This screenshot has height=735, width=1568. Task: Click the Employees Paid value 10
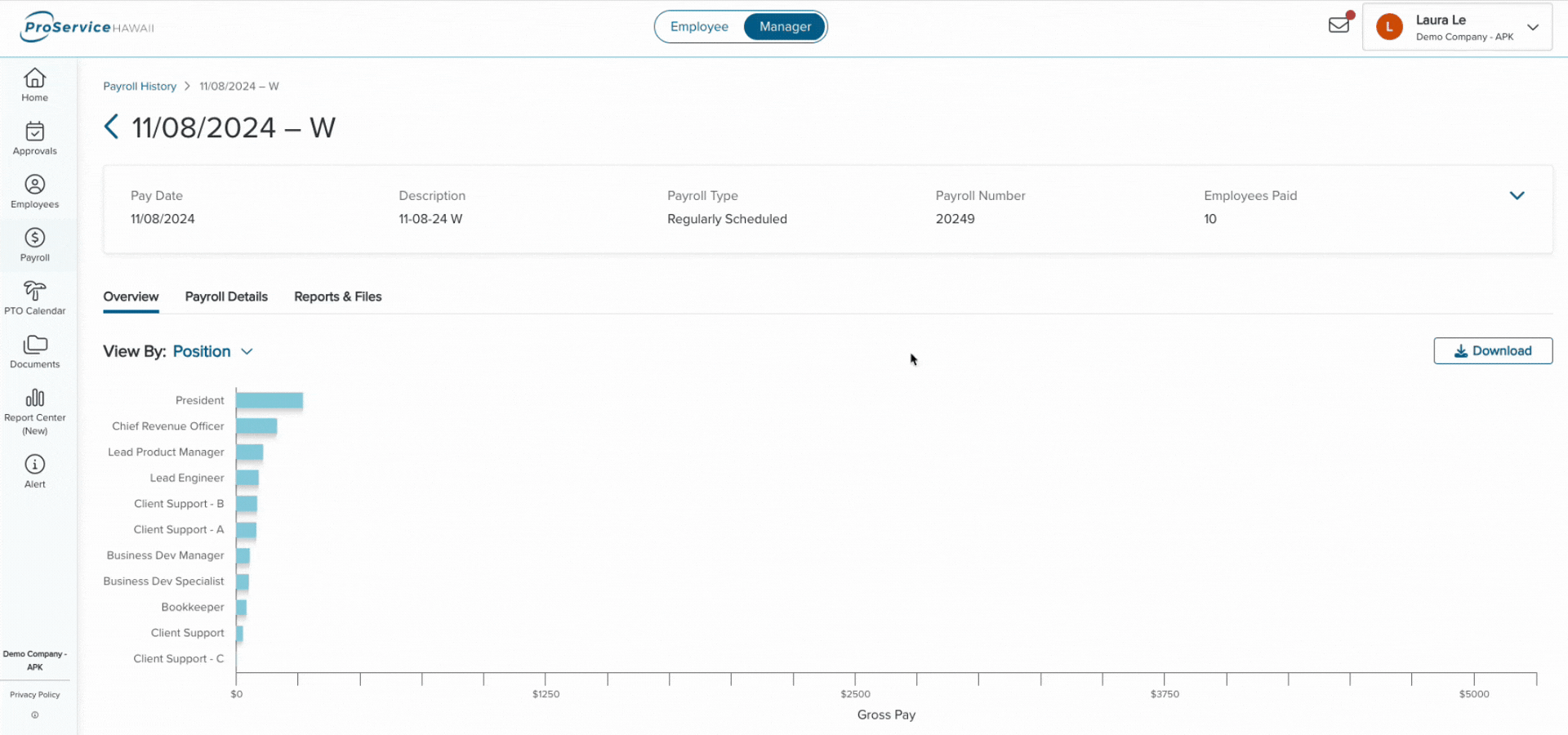1210,219
